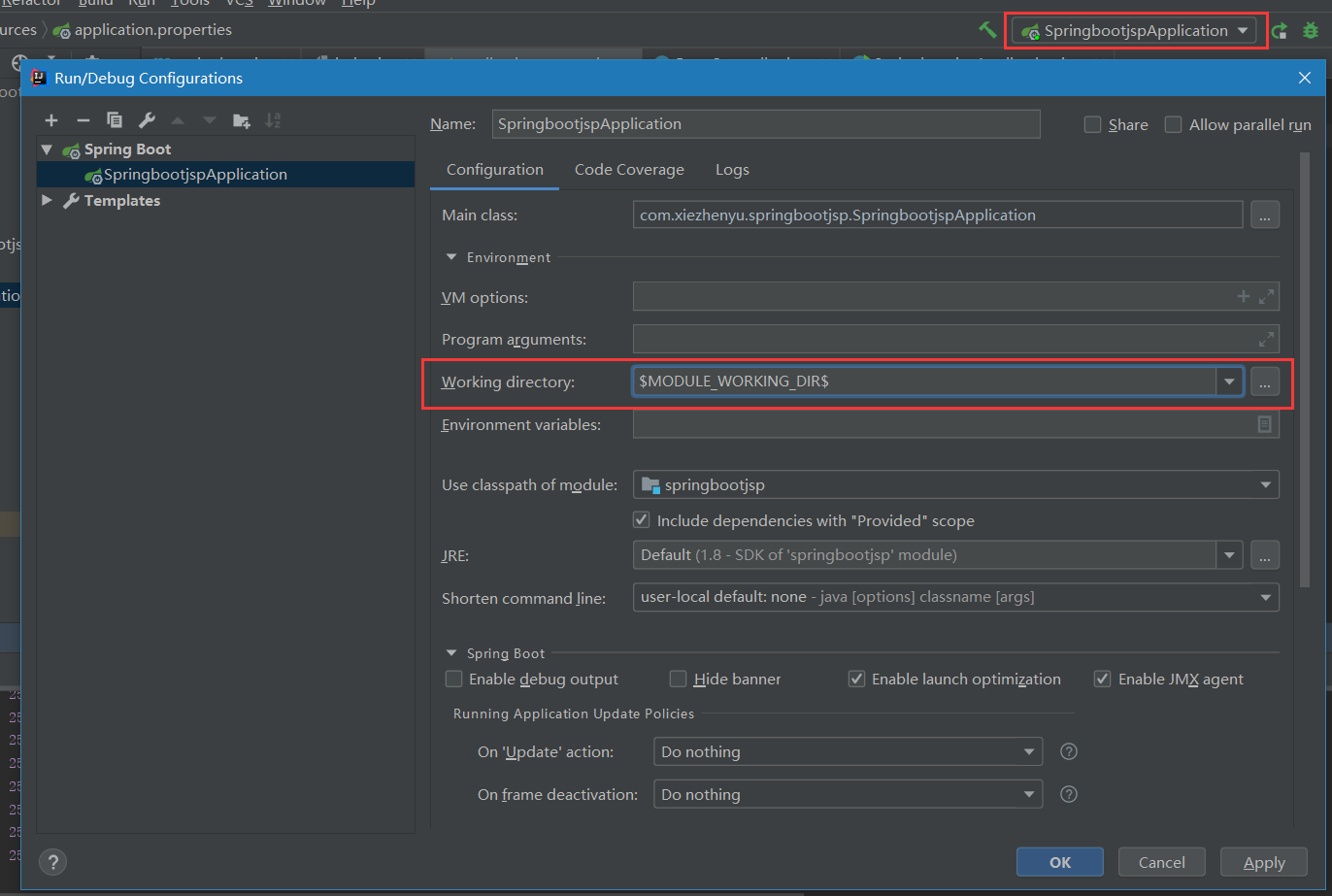Move configuration down arrow
1332x896 pixels.
[209, 120]
